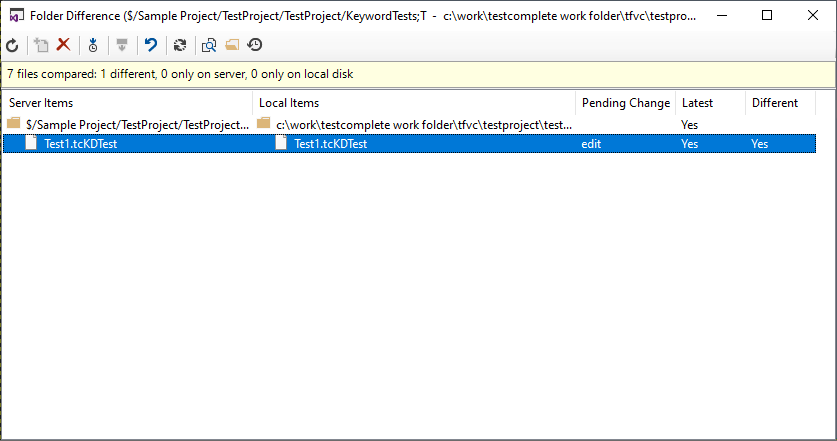Screen dimensions: 837x441
Task: Click the blue Undo Pending Changes icon
Action: tap(151, 45)
